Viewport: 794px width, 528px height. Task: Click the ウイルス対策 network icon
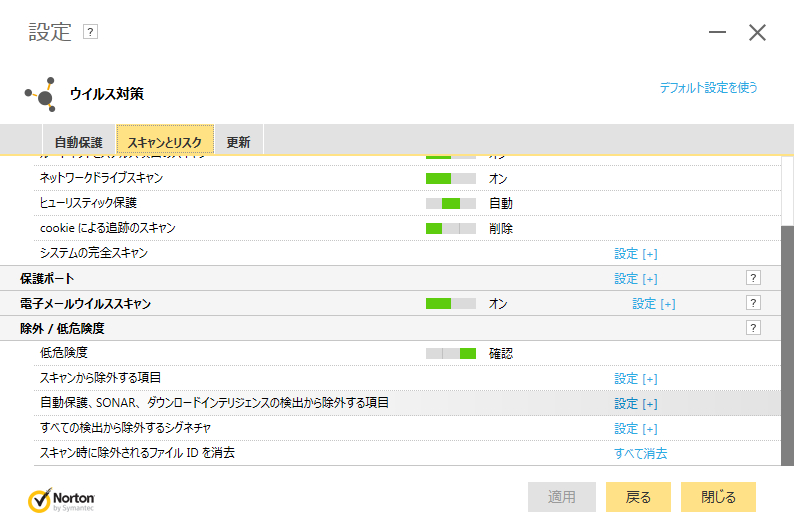click(x=40, y=94)
